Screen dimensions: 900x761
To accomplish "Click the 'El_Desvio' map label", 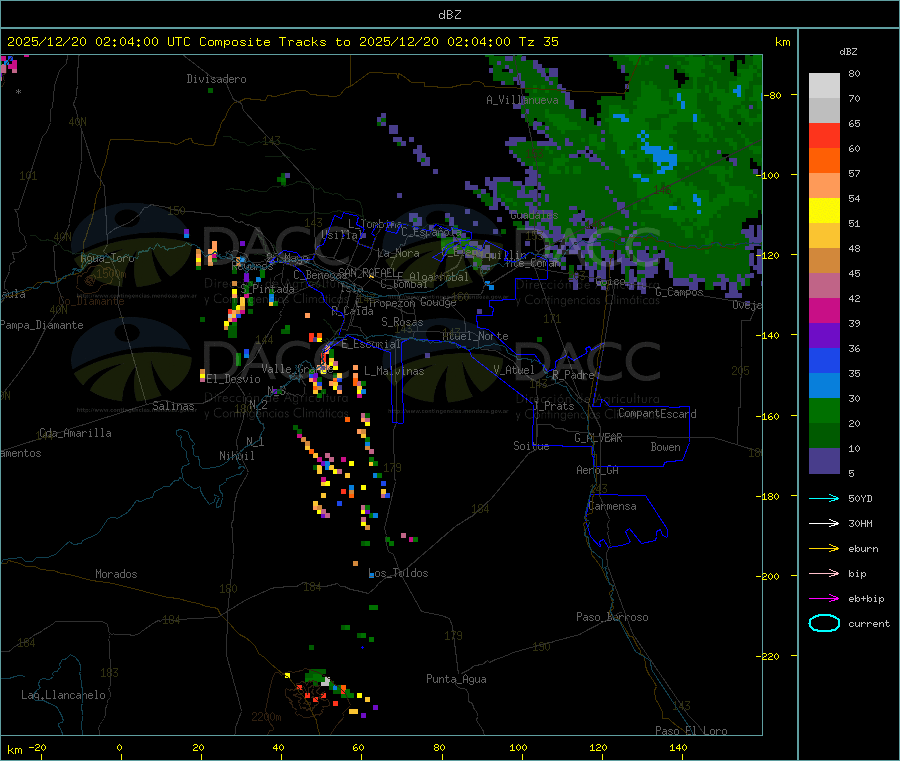I will pyautogui.click(x=234, y=379).
